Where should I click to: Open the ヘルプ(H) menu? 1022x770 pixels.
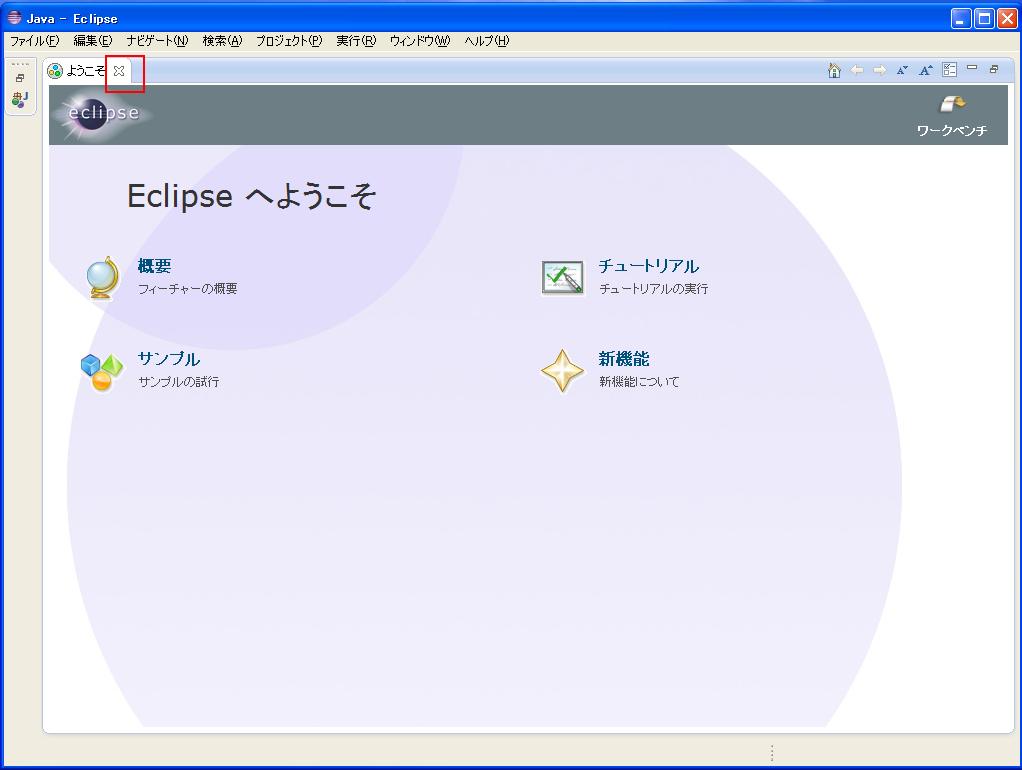point(487,41)
